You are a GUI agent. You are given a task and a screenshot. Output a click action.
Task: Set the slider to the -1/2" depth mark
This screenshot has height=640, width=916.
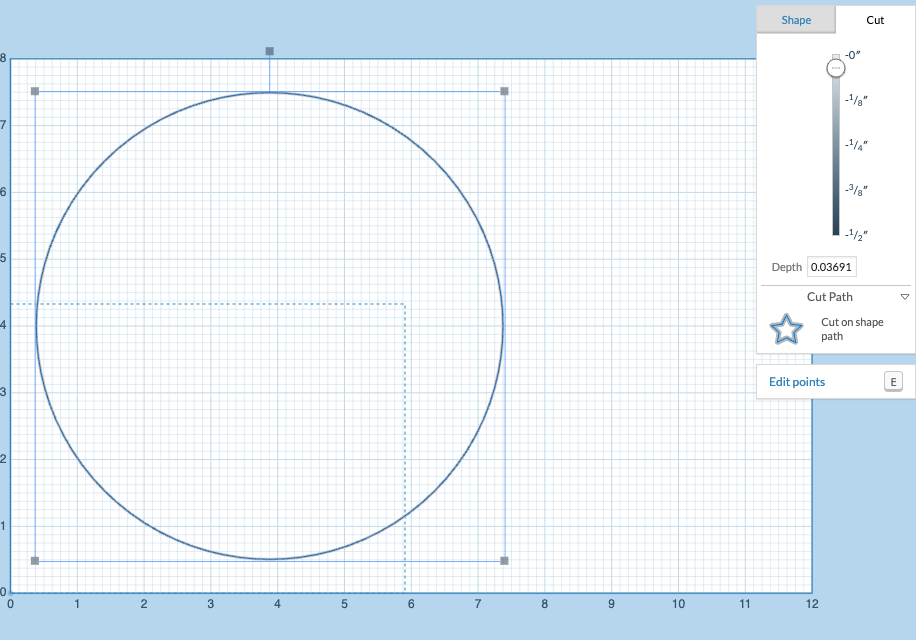(836, 235)
